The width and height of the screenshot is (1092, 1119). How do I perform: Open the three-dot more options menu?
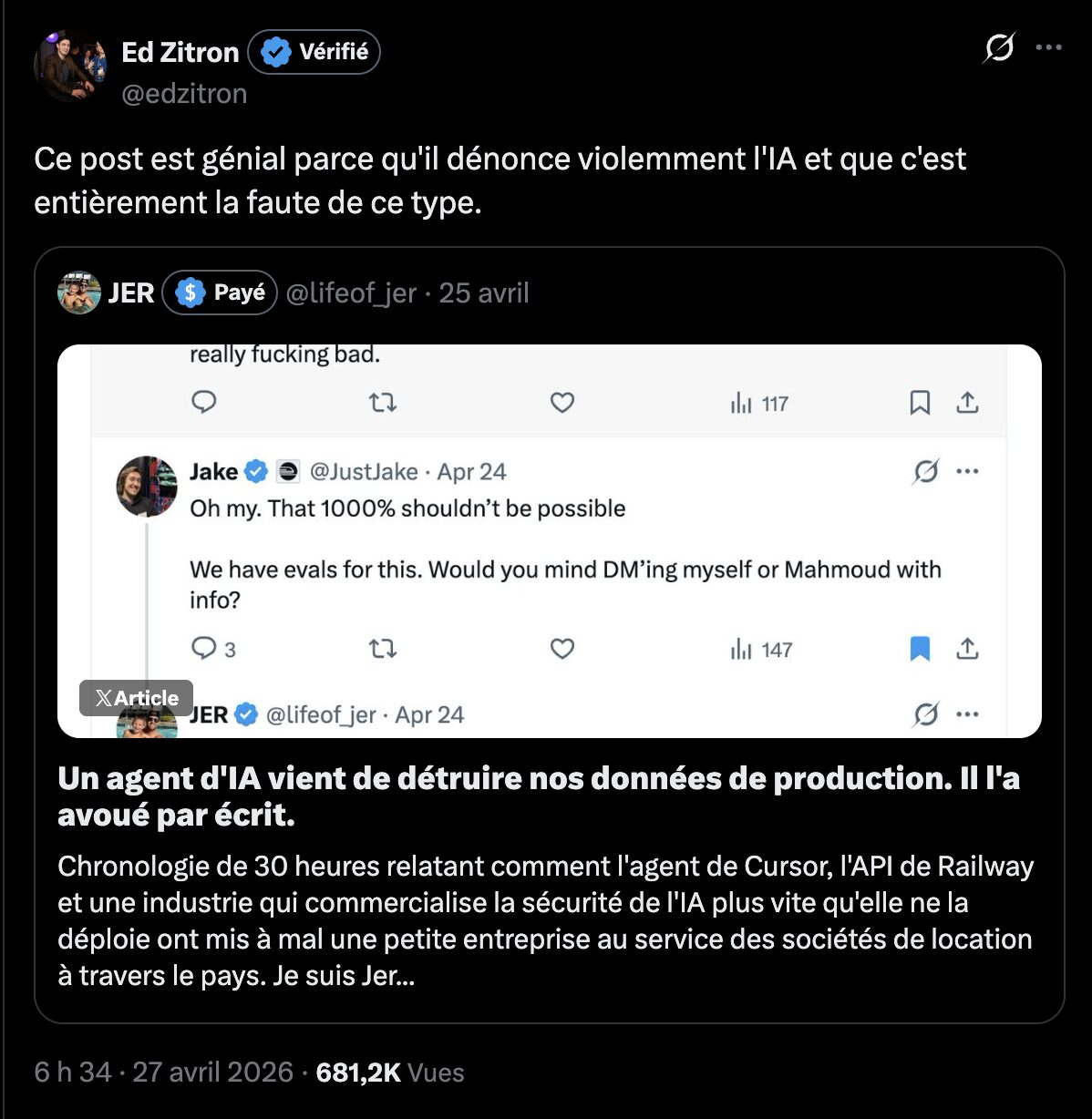point(1049,48)
